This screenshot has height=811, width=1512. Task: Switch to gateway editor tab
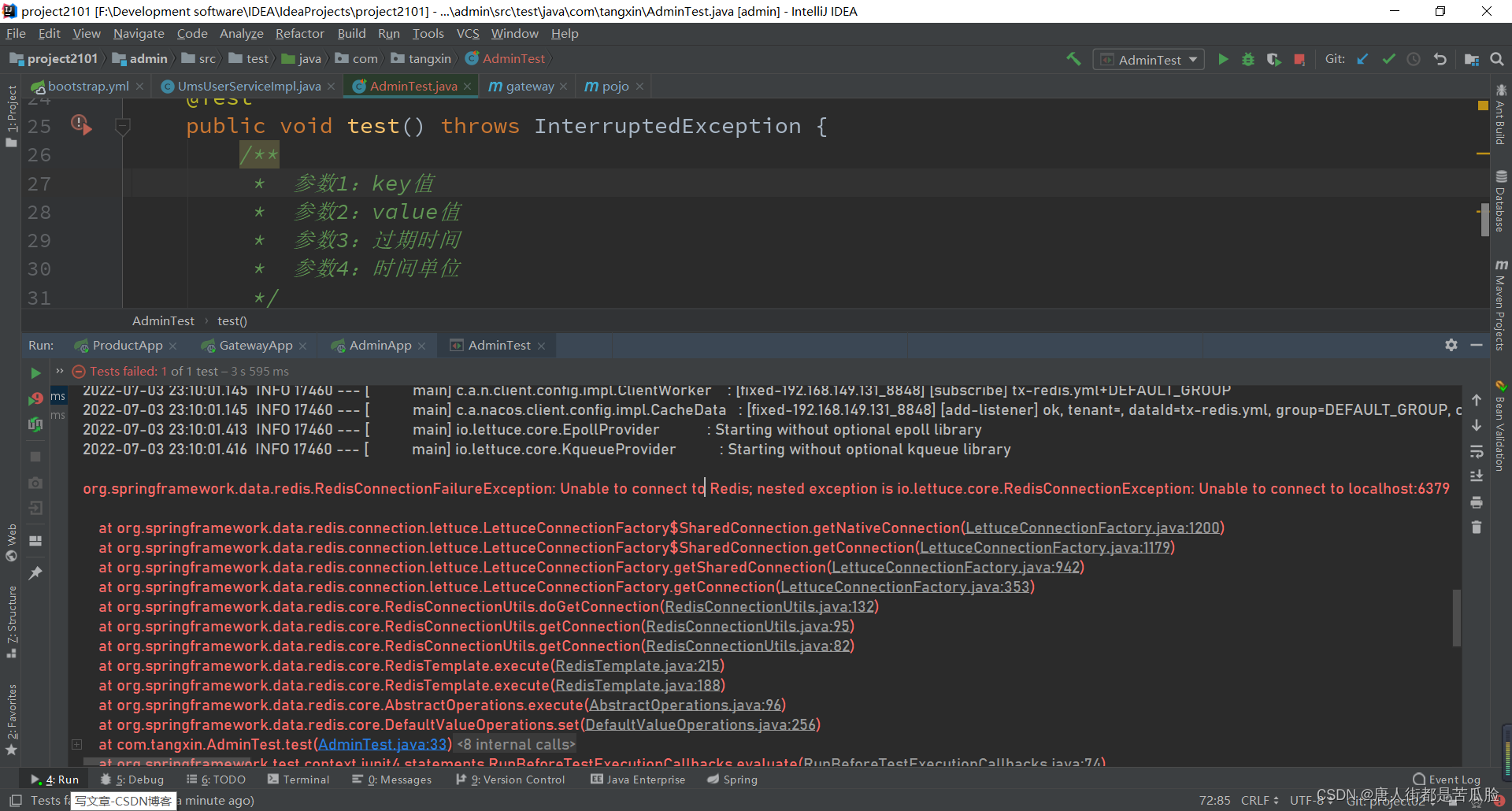click(528, 86)
